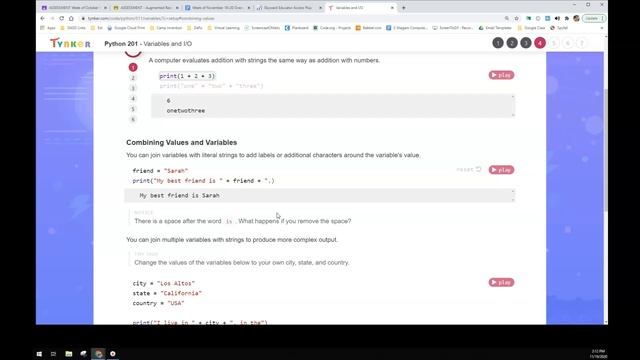Open the Email Templates bookmark
This screenshot has width=640, height=360.
click(495, 28)
